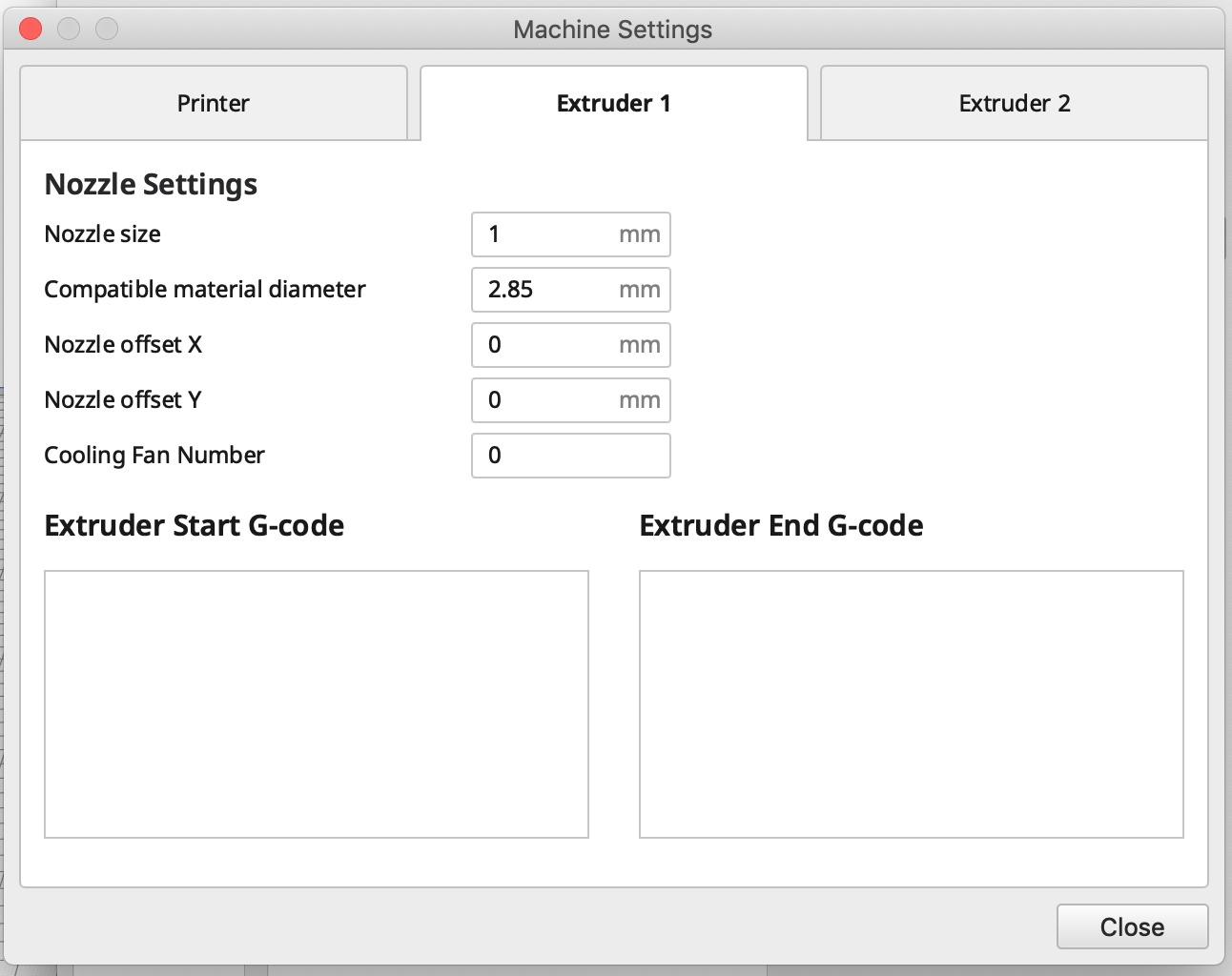Open the Extruder 2 tab
Image resolution: width=1232 pixels, height=976 pixels.
tap(1014, 103)
